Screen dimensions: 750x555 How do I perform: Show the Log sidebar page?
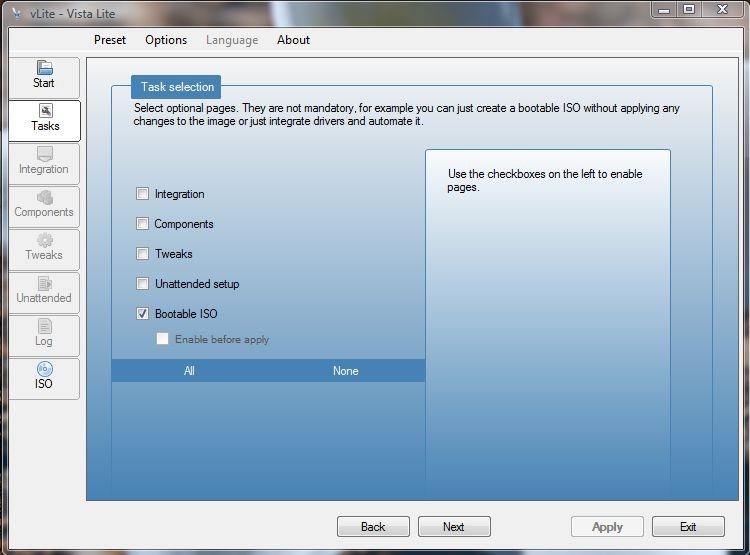point(44,336)
